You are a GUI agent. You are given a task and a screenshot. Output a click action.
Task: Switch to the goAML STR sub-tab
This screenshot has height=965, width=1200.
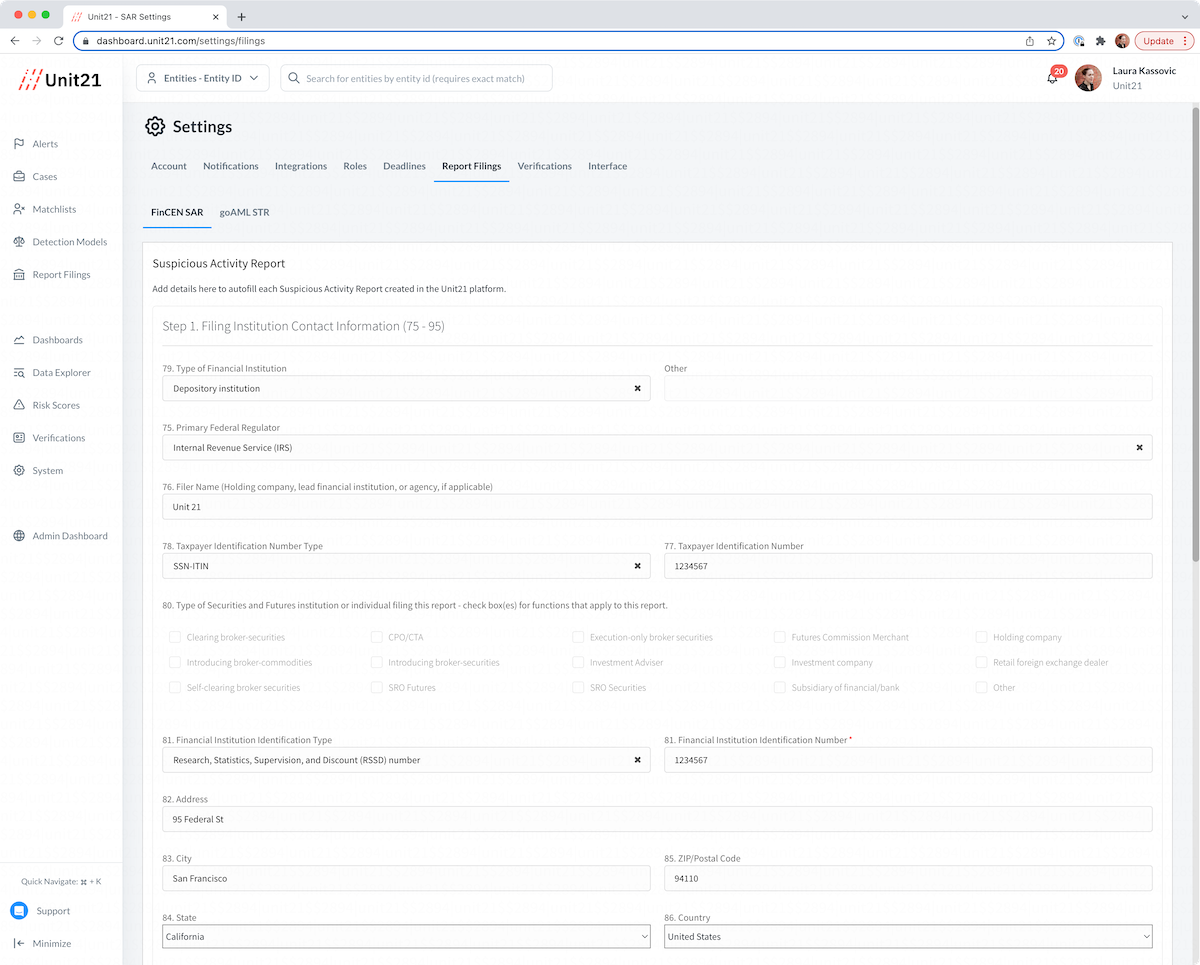[x=244, y=212]
